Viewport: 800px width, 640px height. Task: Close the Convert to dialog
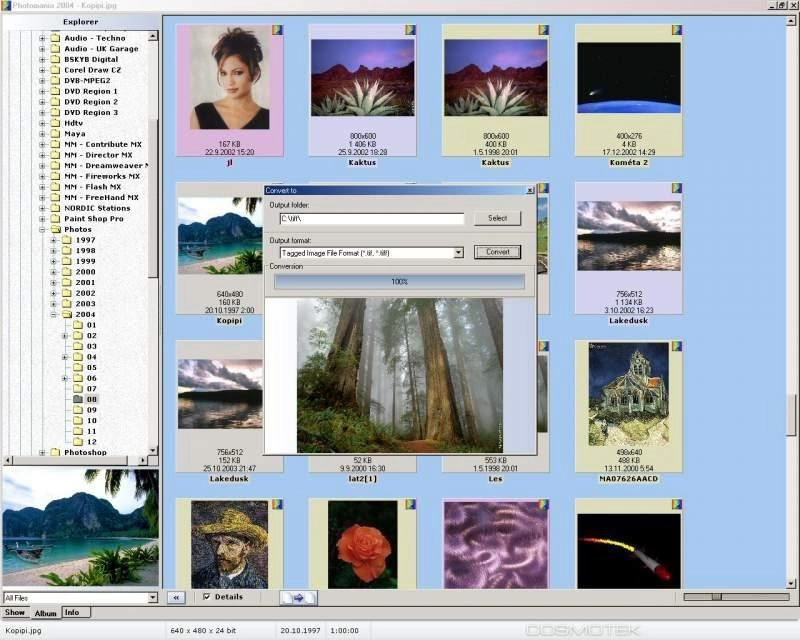(530, 190)
